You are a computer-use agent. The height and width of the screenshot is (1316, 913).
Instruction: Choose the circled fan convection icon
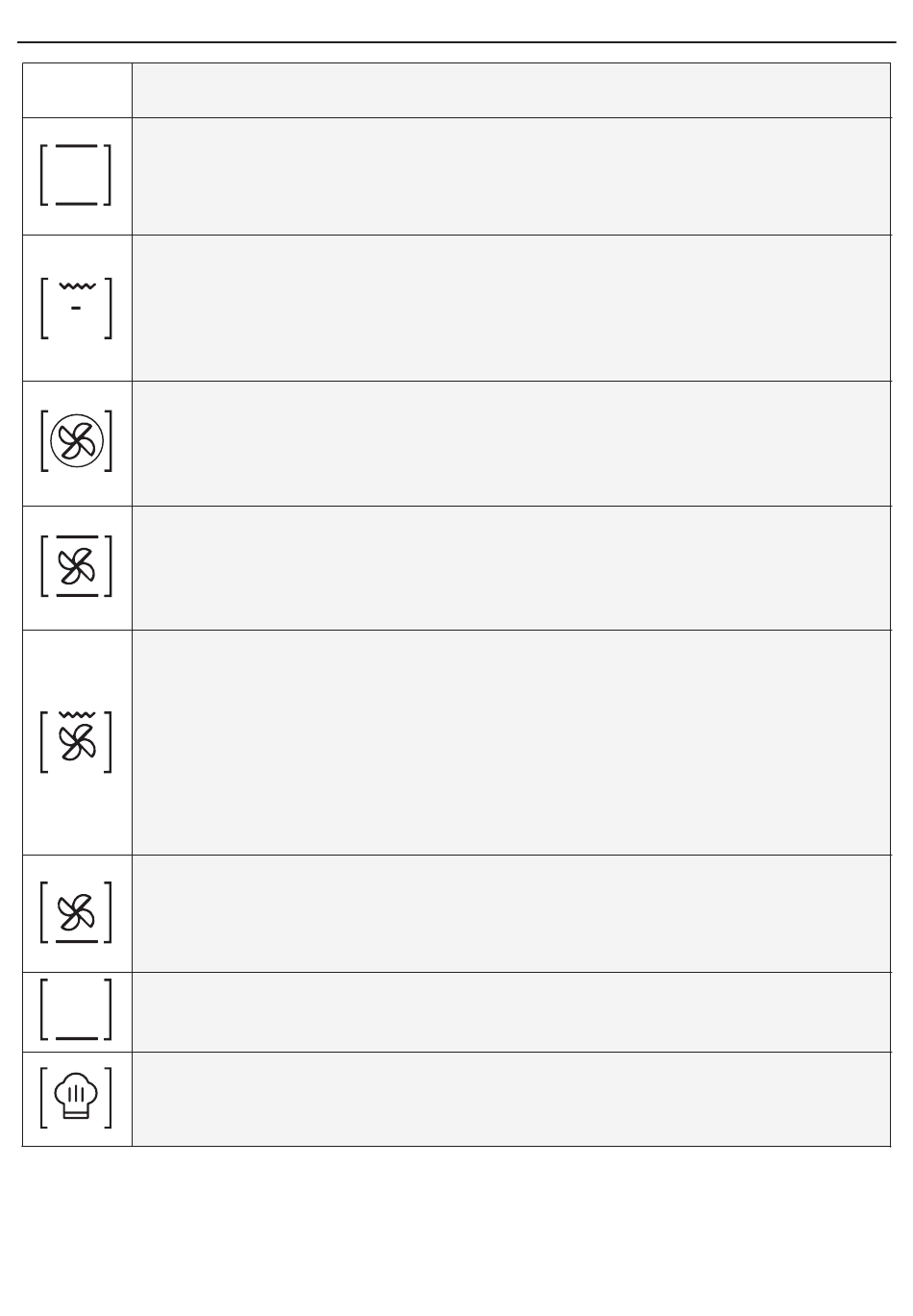(76, 441)
